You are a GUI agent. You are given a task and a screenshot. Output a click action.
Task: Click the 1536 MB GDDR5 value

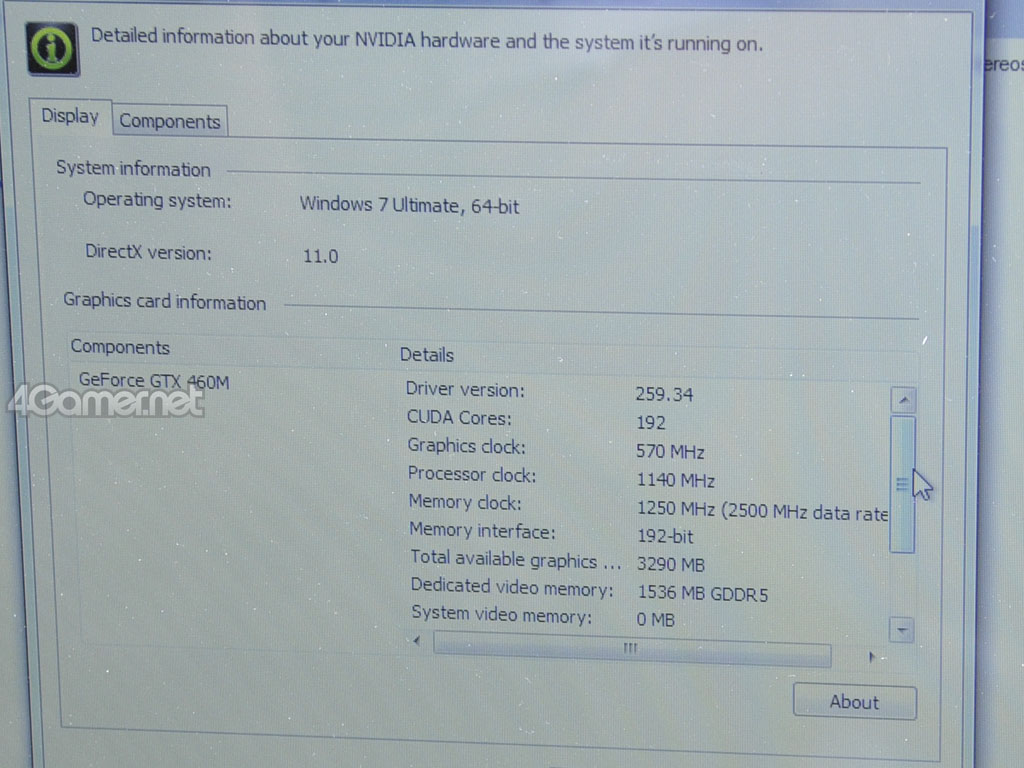(703, 593)
